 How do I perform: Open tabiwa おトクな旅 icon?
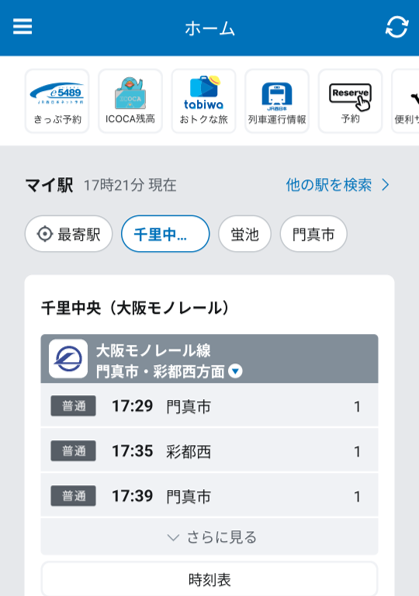pos(204,101)
